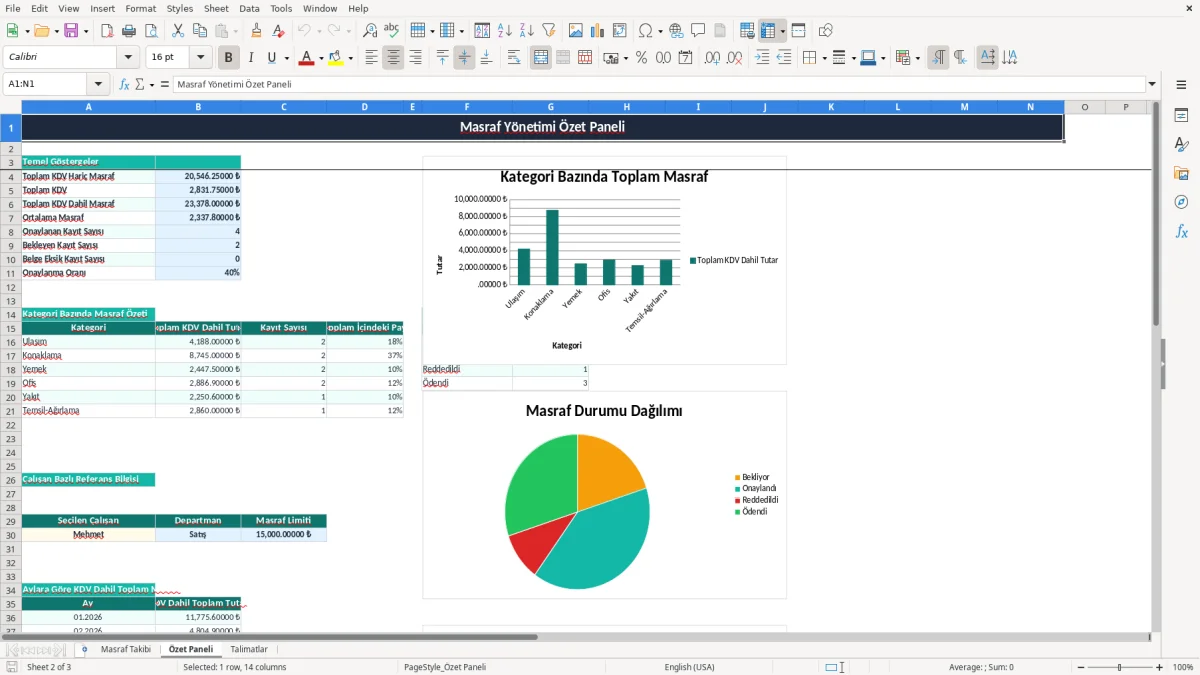Click the formula equals button

tap(164, 84)
